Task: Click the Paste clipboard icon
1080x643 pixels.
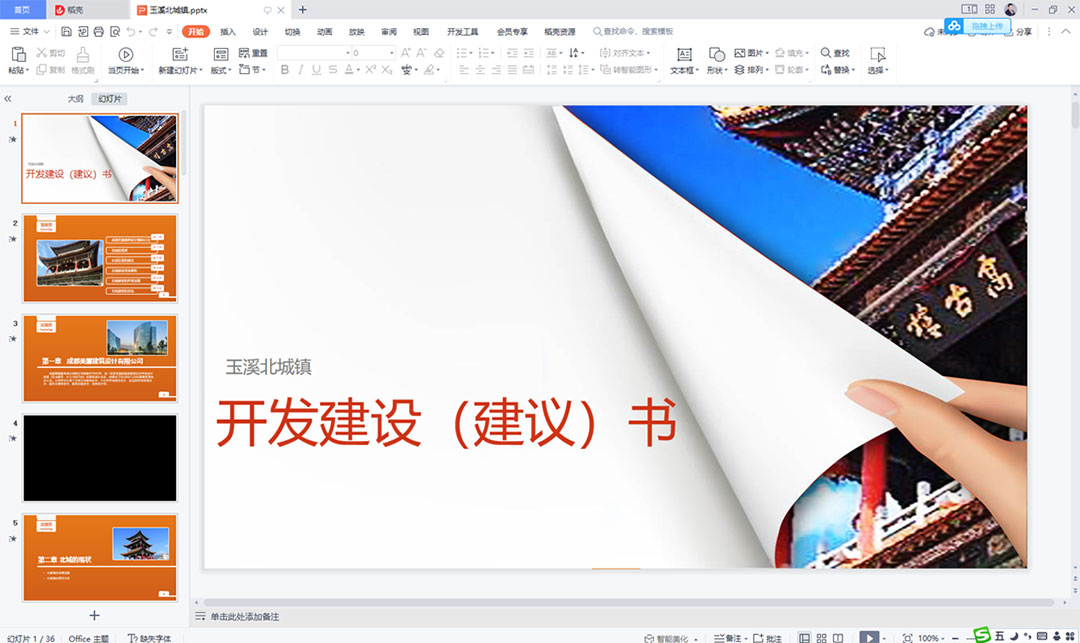Action: 18,54
